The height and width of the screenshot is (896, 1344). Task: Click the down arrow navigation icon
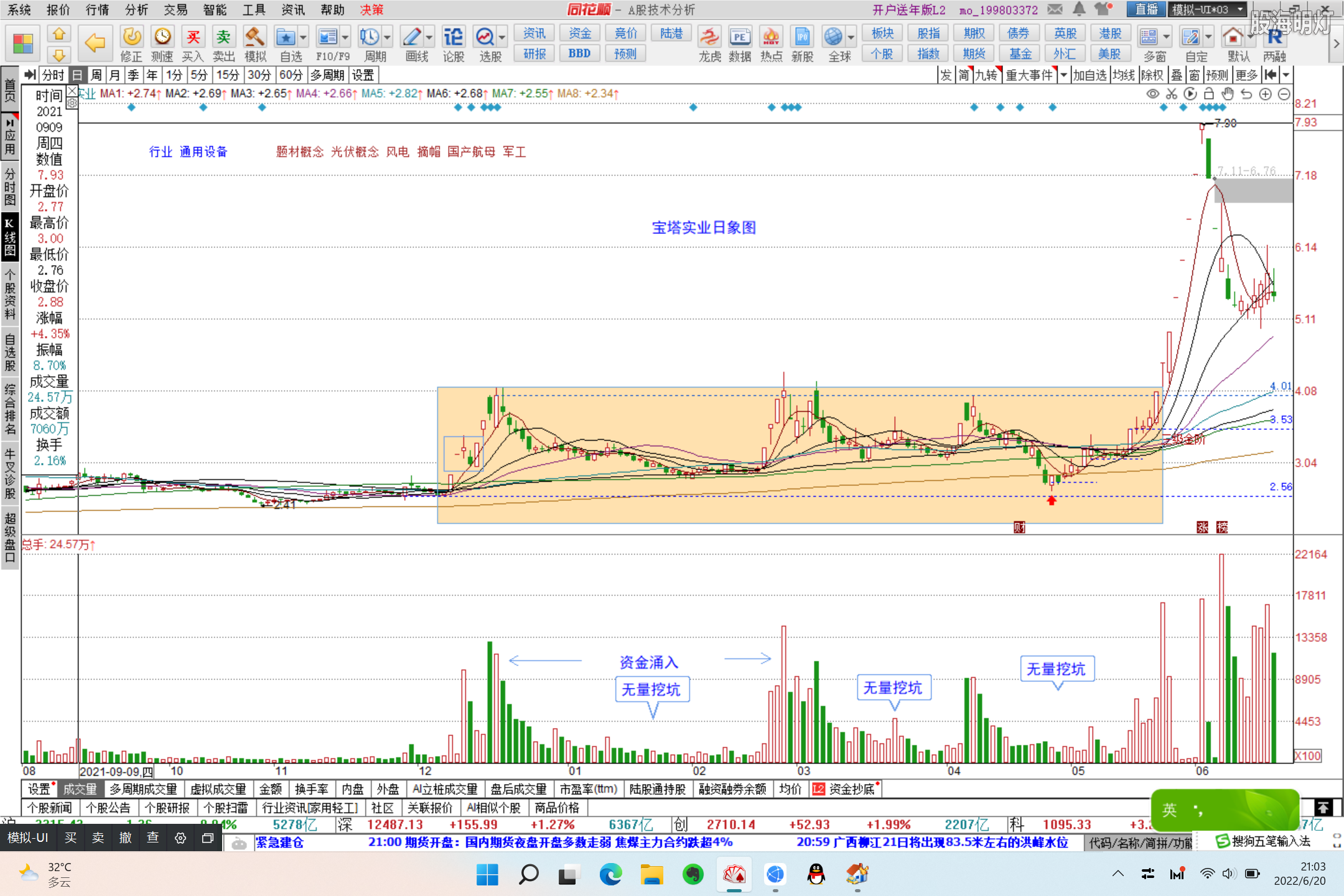click(59, 55)
